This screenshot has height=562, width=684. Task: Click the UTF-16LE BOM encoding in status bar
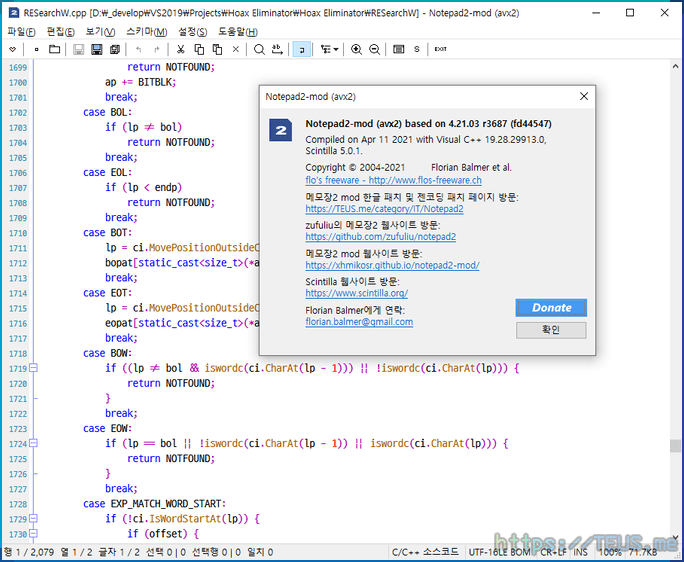(x=499, y=552)
